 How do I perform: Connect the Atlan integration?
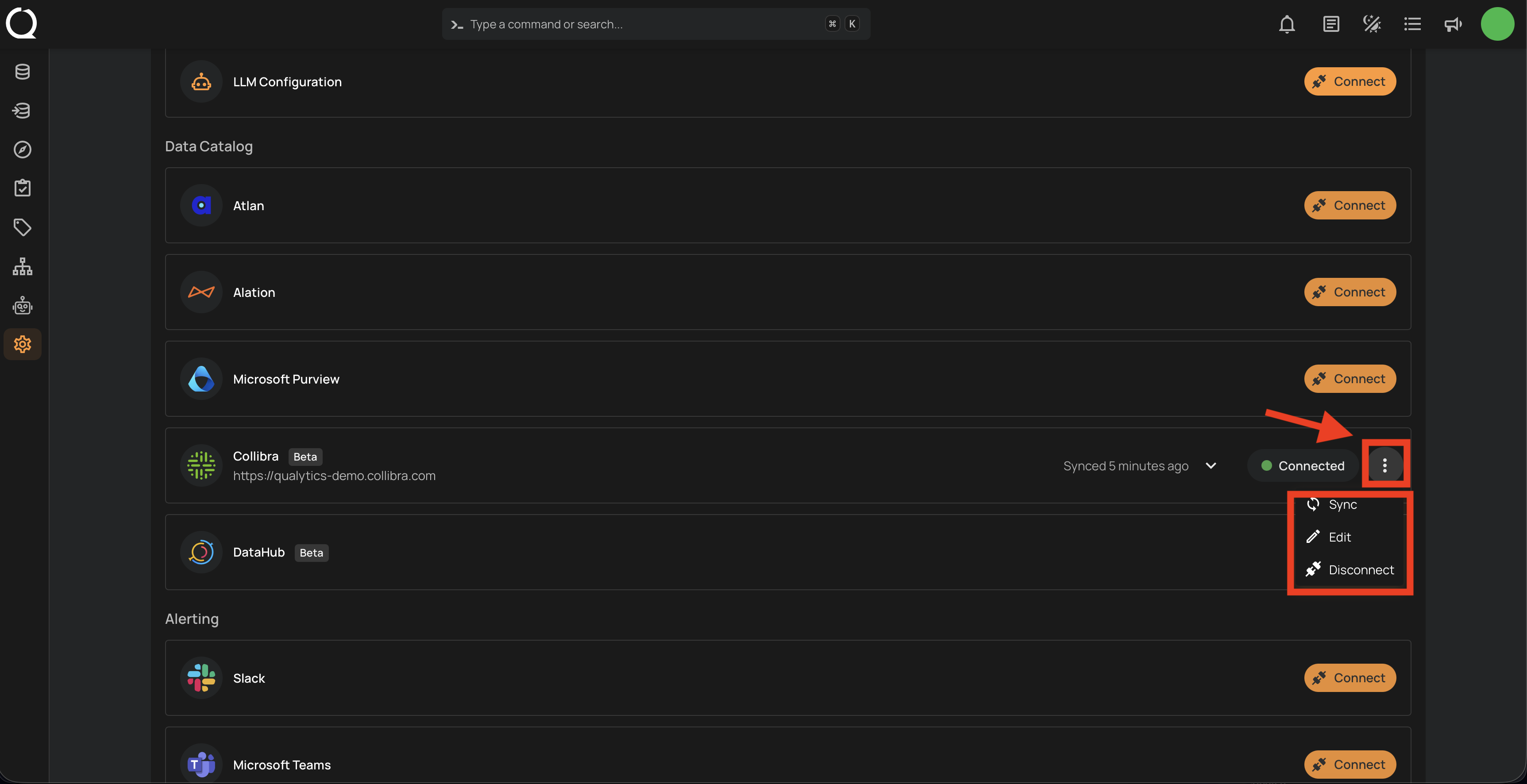pyautogui.click(x=1350, y=206)
